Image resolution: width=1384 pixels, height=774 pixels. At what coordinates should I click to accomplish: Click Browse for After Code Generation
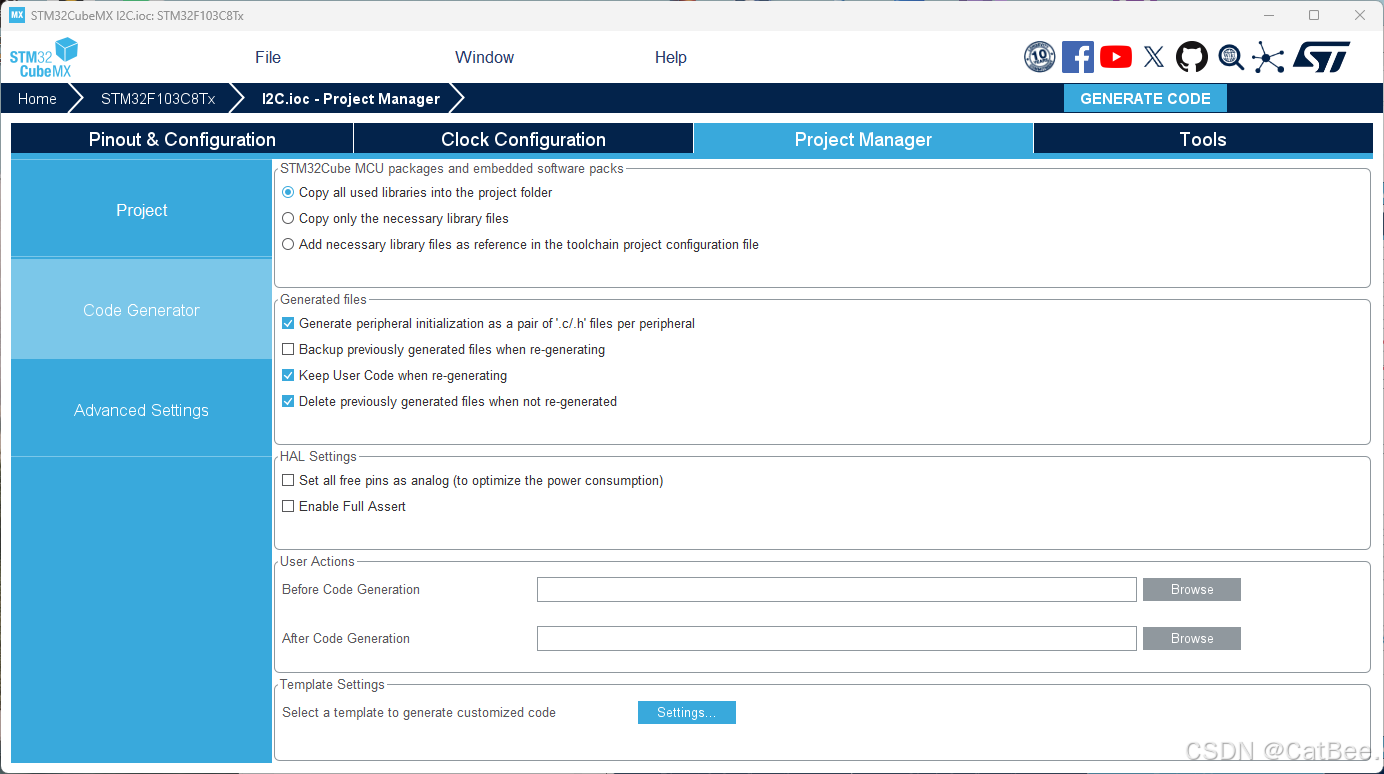click(x=1192, y=638)
